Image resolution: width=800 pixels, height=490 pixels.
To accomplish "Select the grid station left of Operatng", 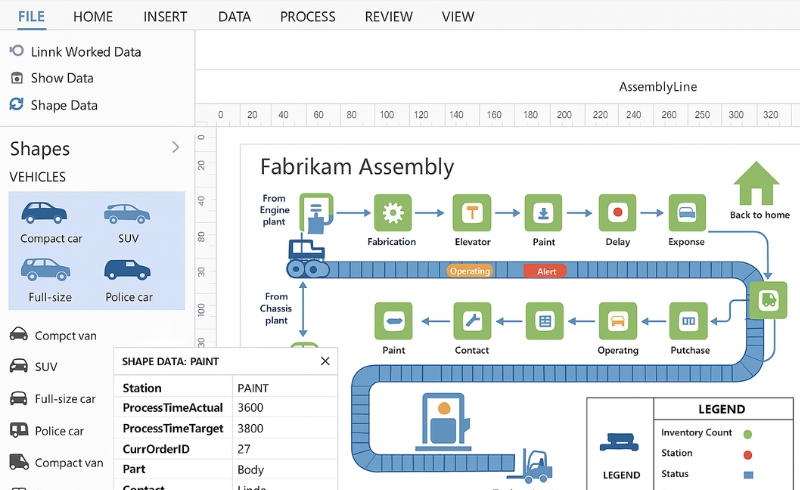I will (545, 321).
